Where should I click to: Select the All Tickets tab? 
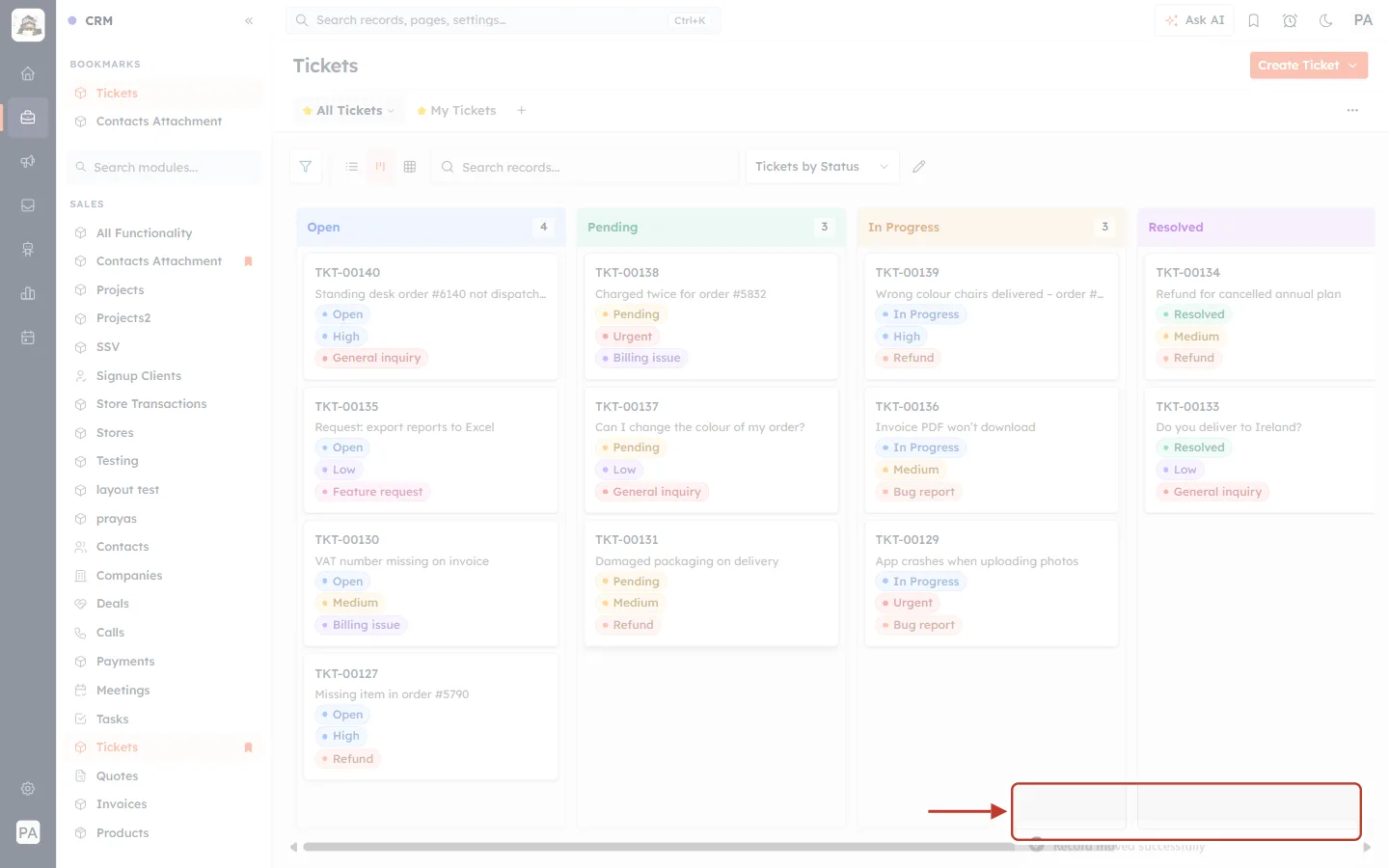pyautogui.click(x=348, y=111)
